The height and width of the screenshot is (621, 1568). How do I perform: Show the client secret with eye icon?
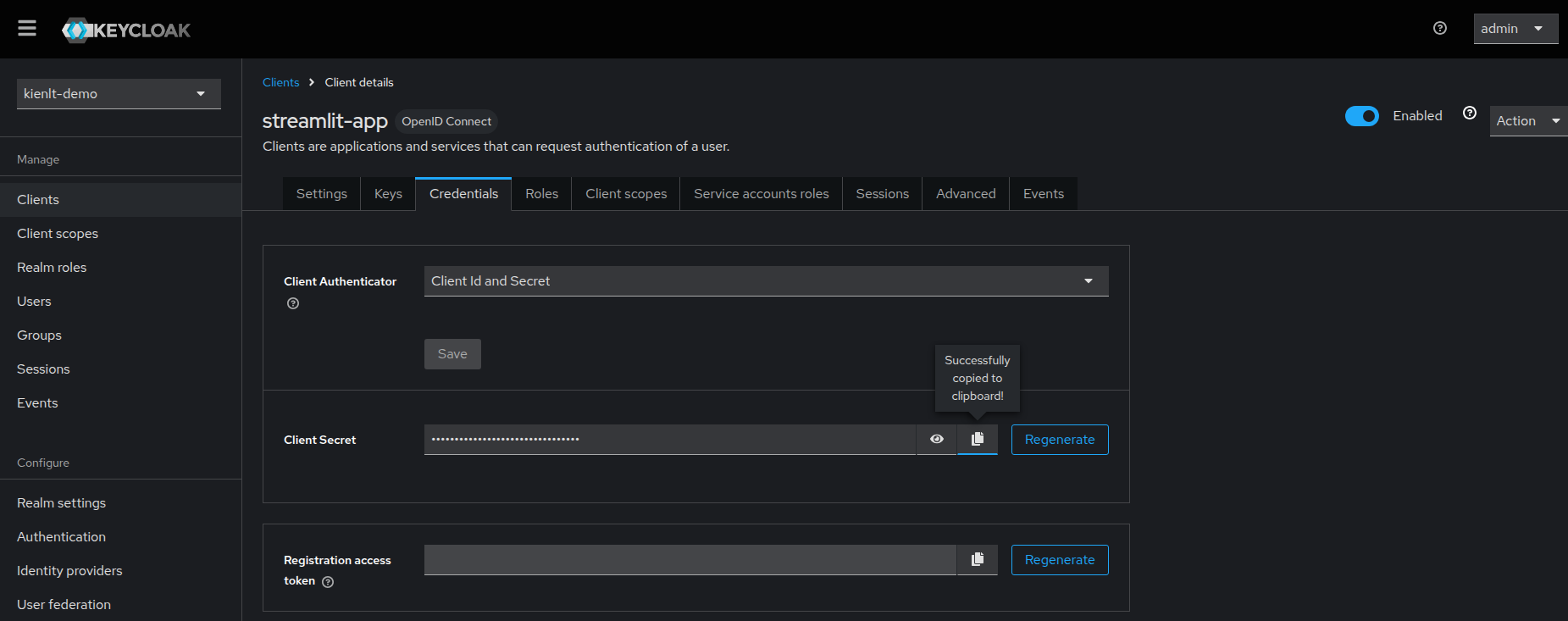pos(936,440)
